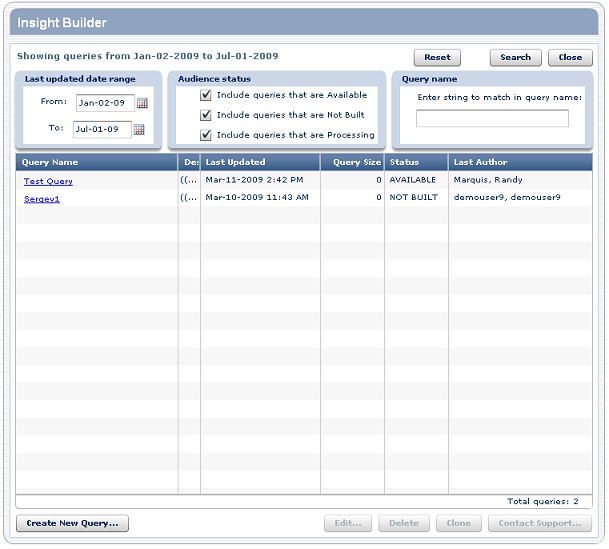Click the From date input field
609x549 pixels.
103,103
